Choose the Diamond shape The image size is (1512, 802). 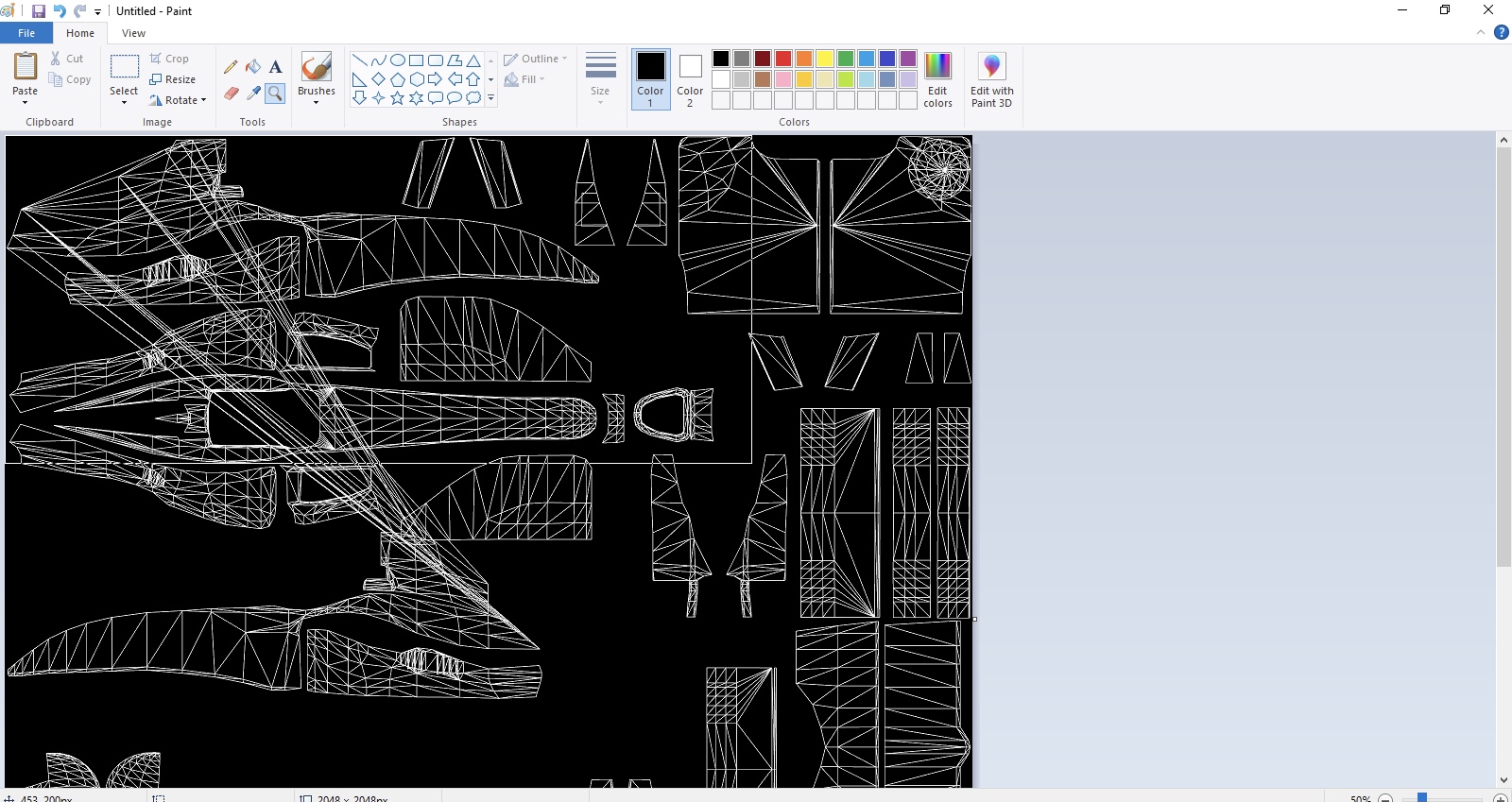tap(378, 79)
